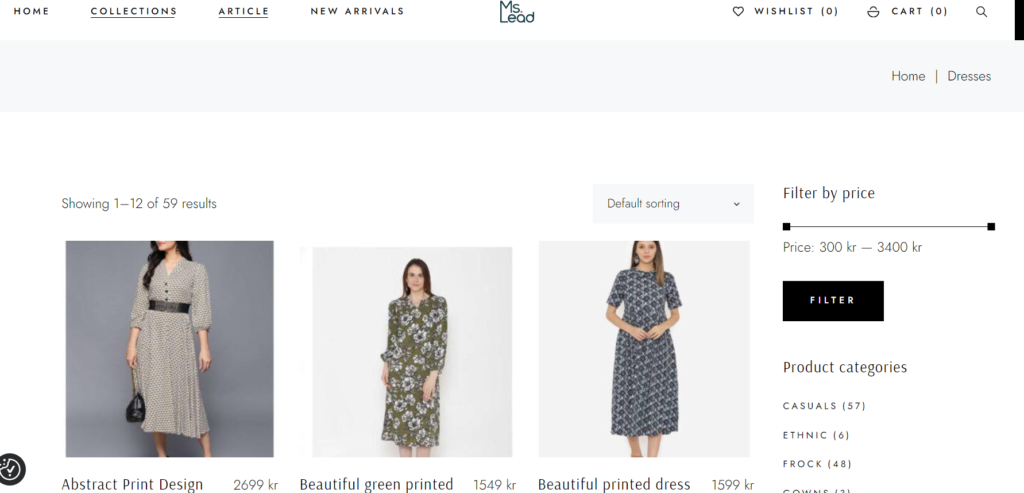Click the Ms. Lead logo

pos(517,12)
